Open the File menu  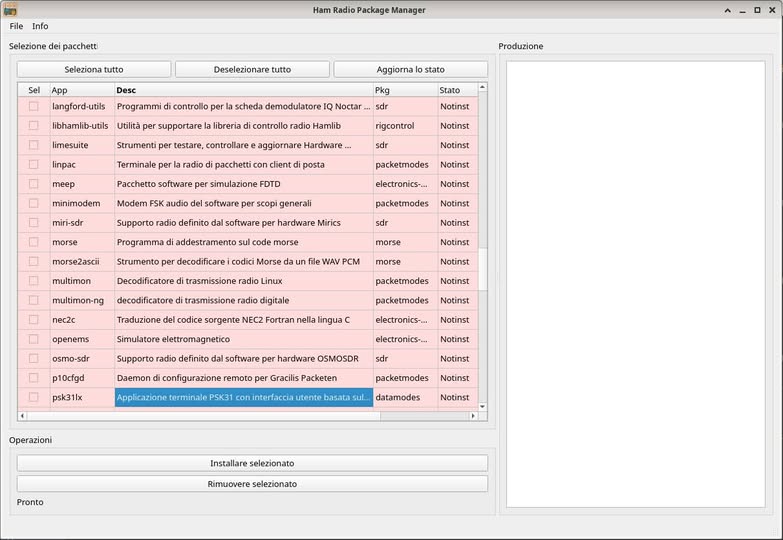tap(16, 26)
